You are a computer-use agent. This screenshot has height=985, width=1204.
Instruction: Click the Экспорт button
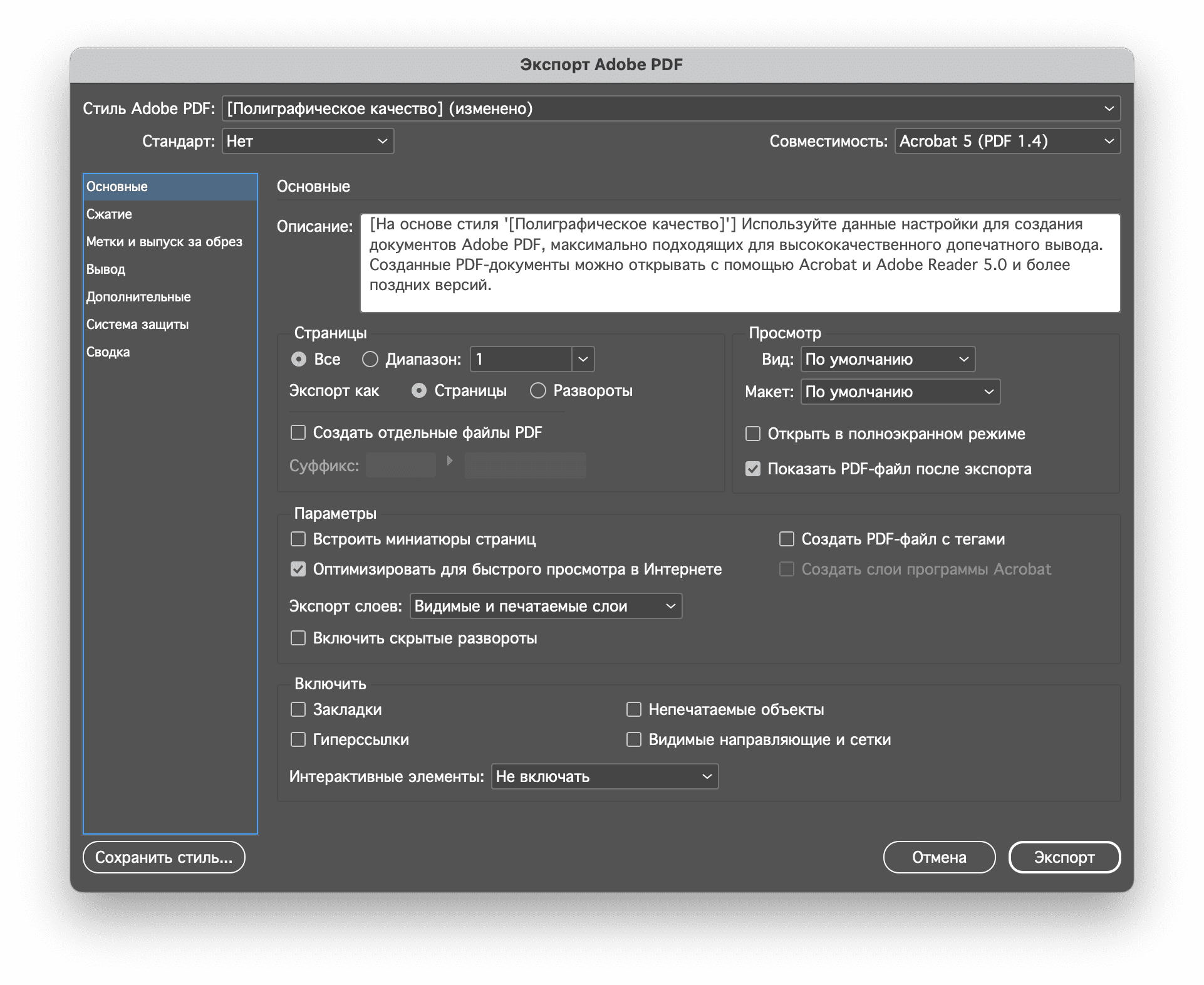point(1064,857)
